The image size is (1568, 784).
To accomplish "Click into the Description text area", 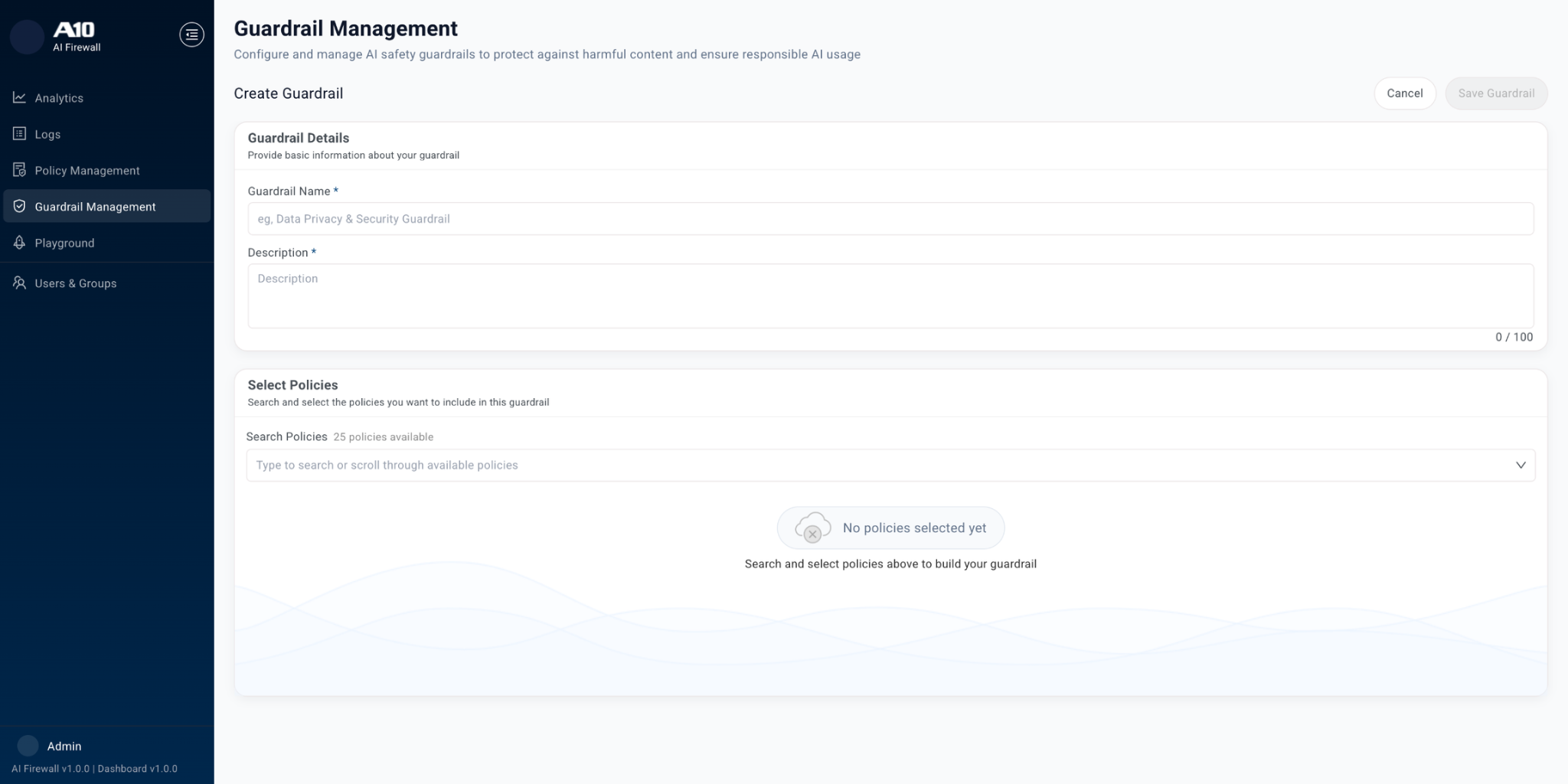I will pos(890,296).
